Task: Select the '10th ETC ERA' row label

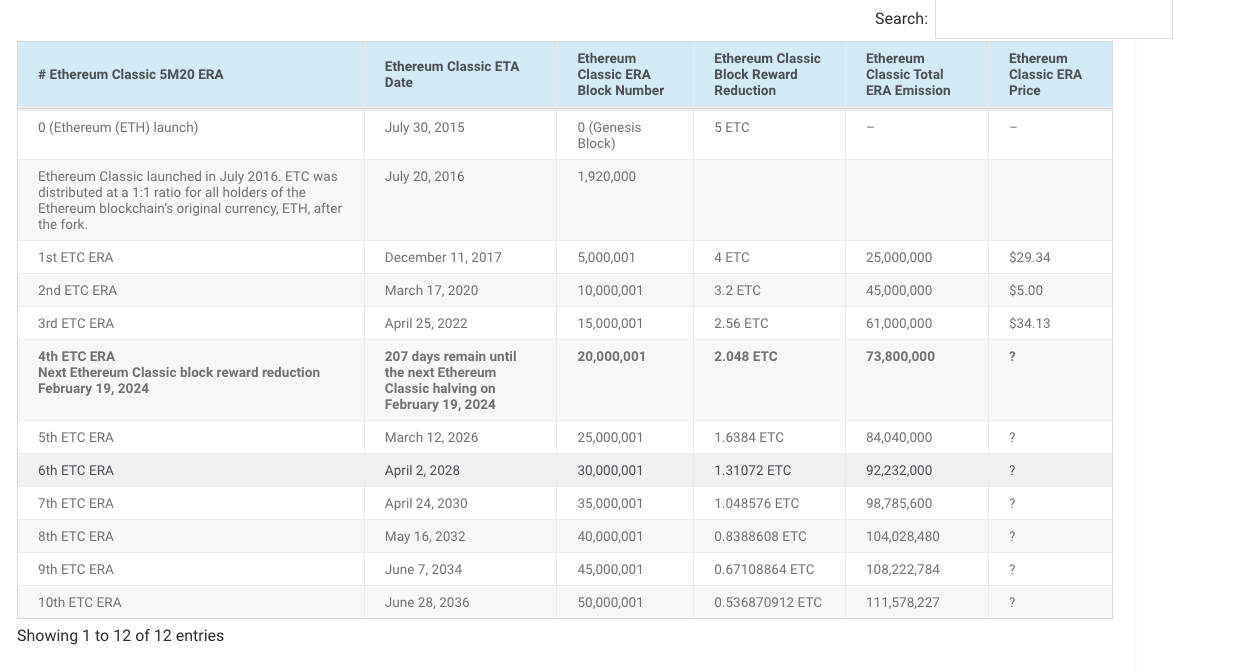Action: 191,602
